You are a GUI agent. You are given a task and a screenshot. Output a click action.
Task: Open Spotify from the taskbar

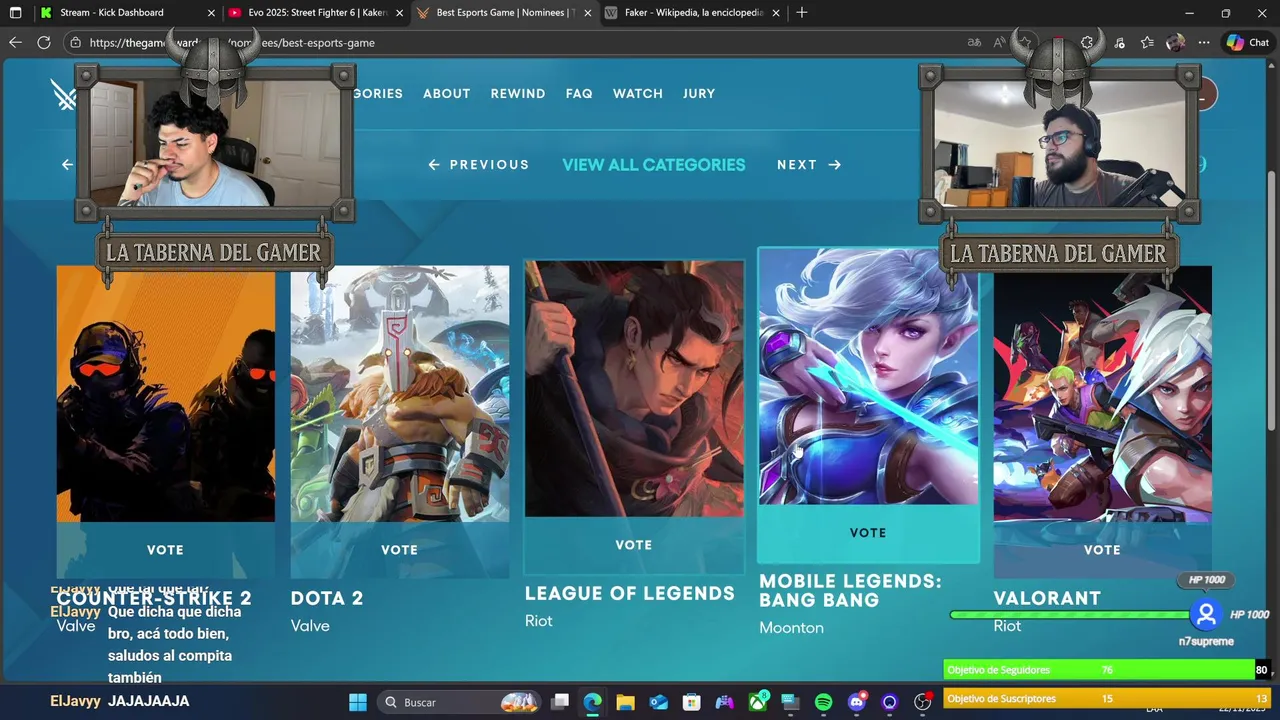click(823, 702)
